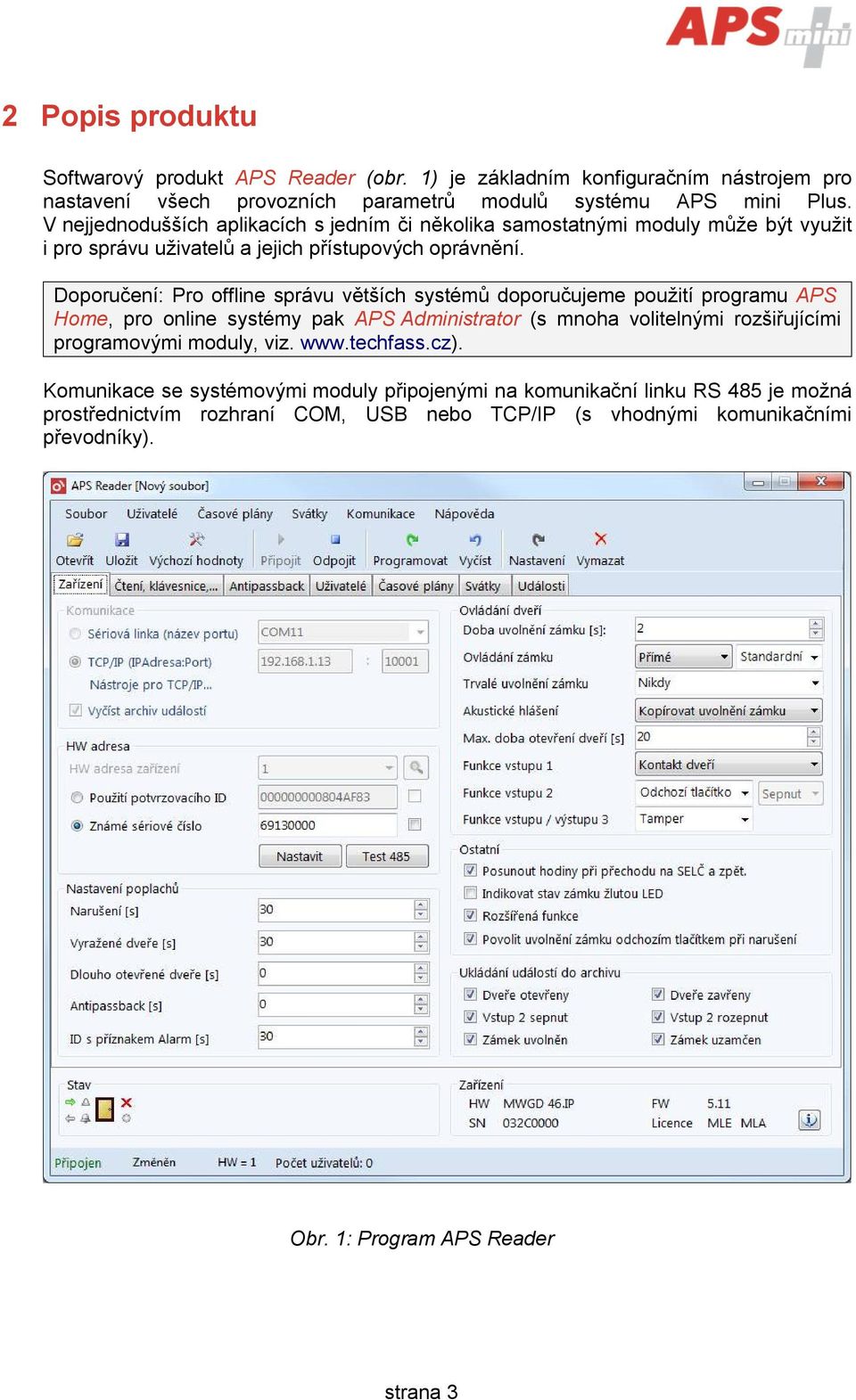Viewport: 856px width, 1400px height.
Task: Open HW adresa zařízení dropdown
Action: click(328, 767)
